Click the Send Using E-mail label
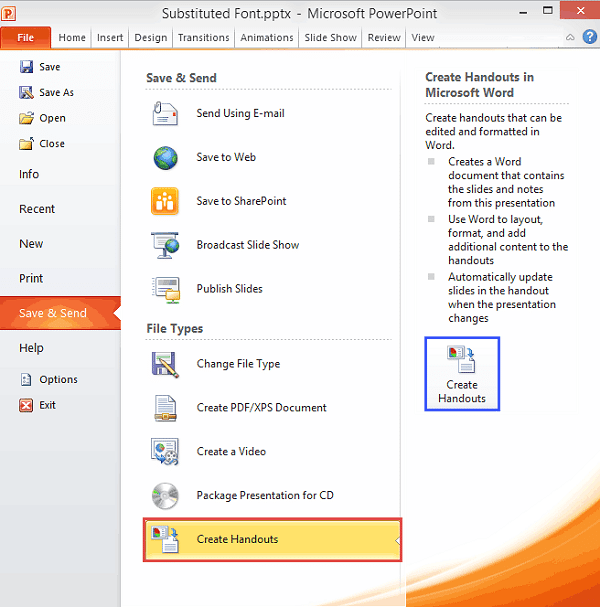Image resolution: width=600 pixels, height=607 pixels. coord(240,113)
